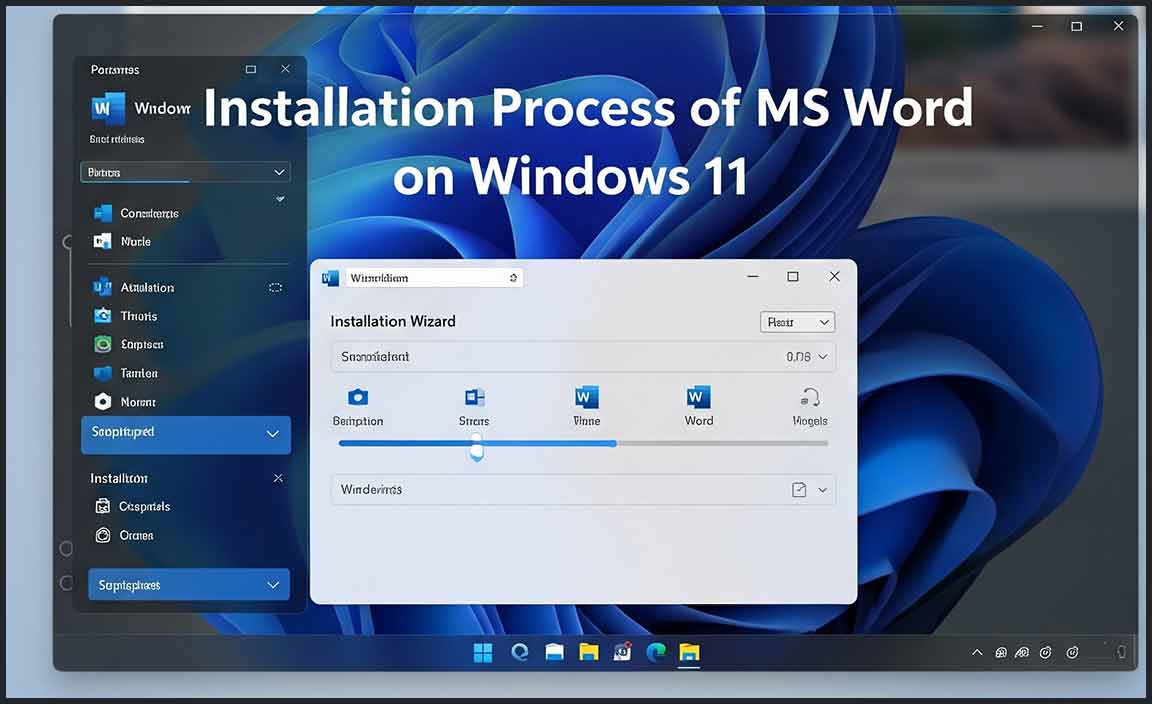Select the "Consinents" item in the sidebar
The width and height of the screenshot is (1152, 704).
(x=148, y=213)
